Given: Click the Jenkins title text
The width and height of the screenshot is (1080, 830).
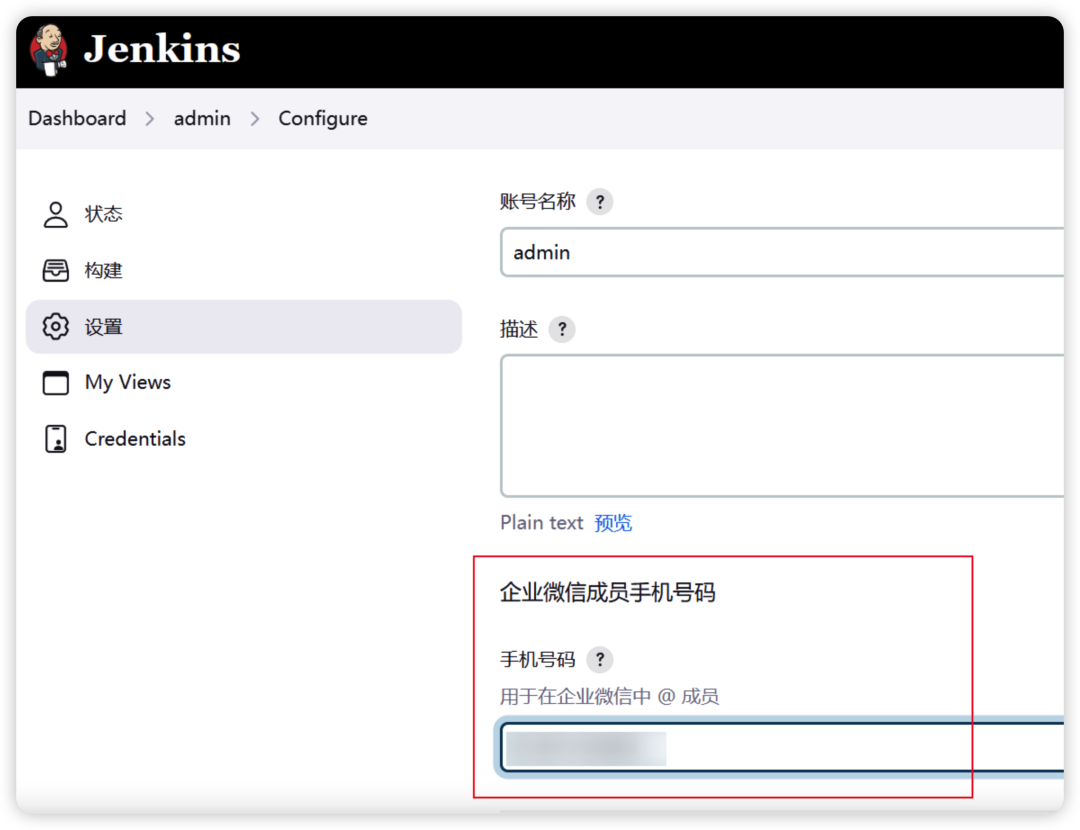Looking at the screenshot, I should click(162, 50).
